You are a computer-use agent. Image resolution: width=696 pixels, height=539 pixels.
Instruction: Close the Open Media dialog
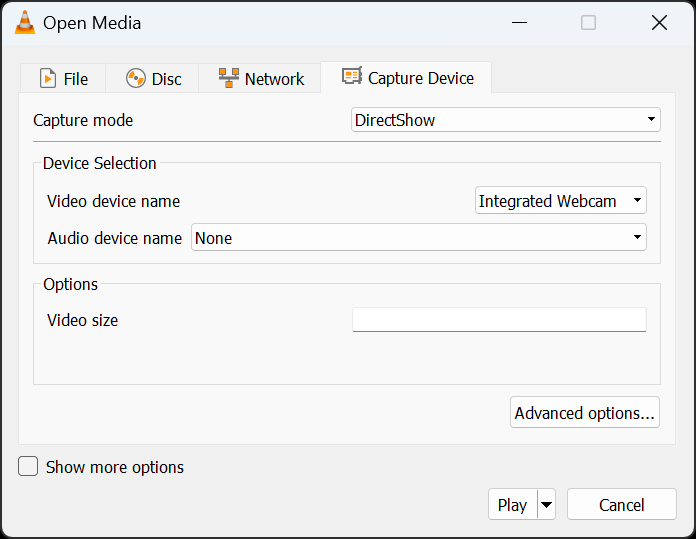[x=659, y=22]
